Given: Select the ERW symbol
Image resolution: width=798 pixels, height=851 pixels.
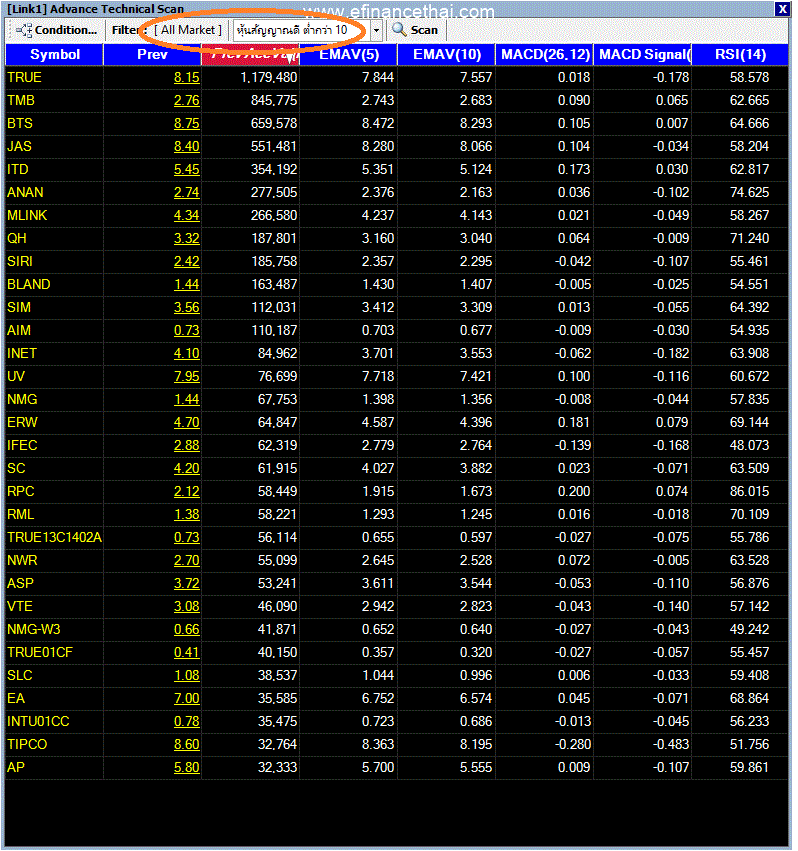Looking at the screenshot, I should 23,422.
